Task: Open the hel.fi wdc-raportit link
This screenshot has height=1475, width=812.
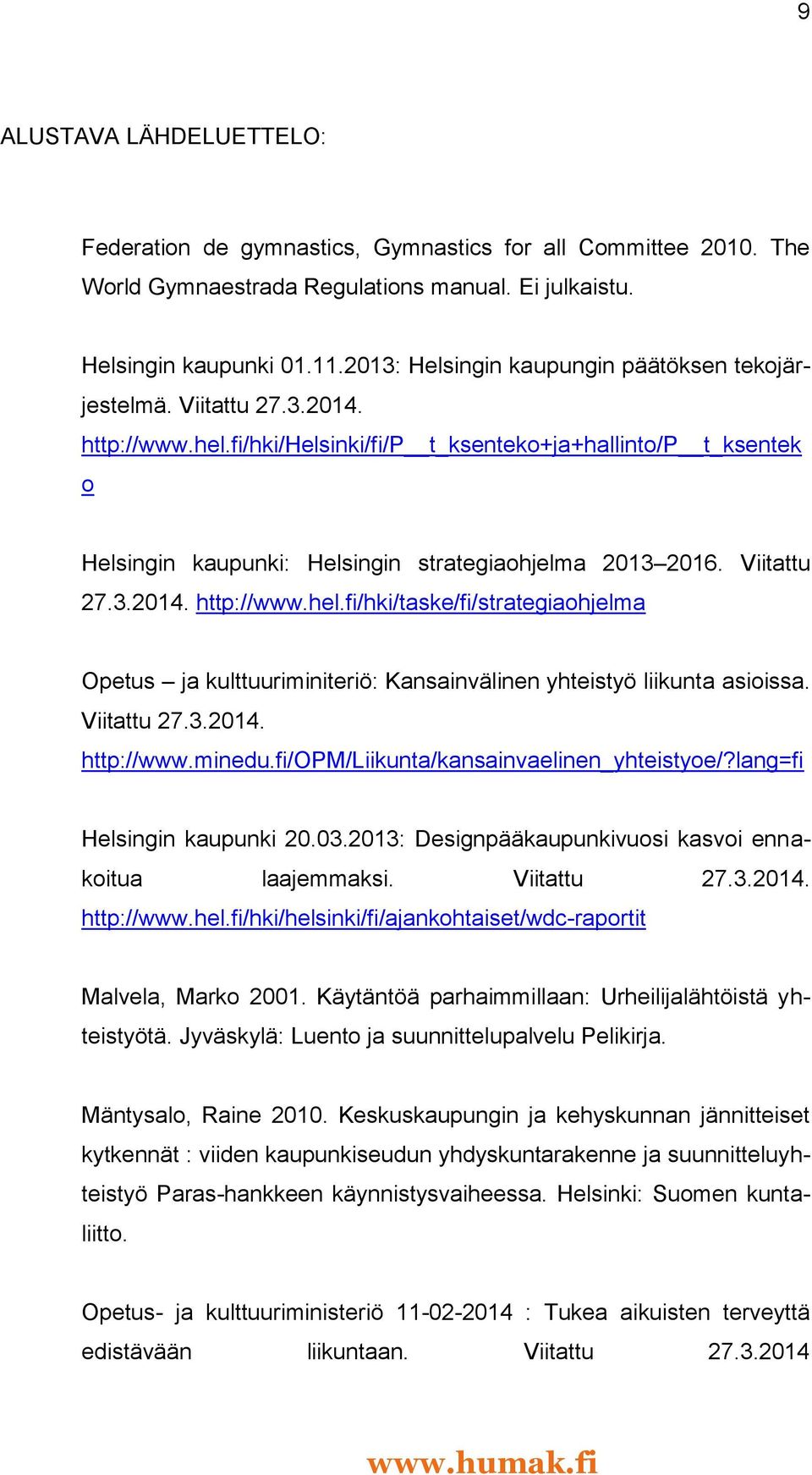Action: tap(364, 918)
